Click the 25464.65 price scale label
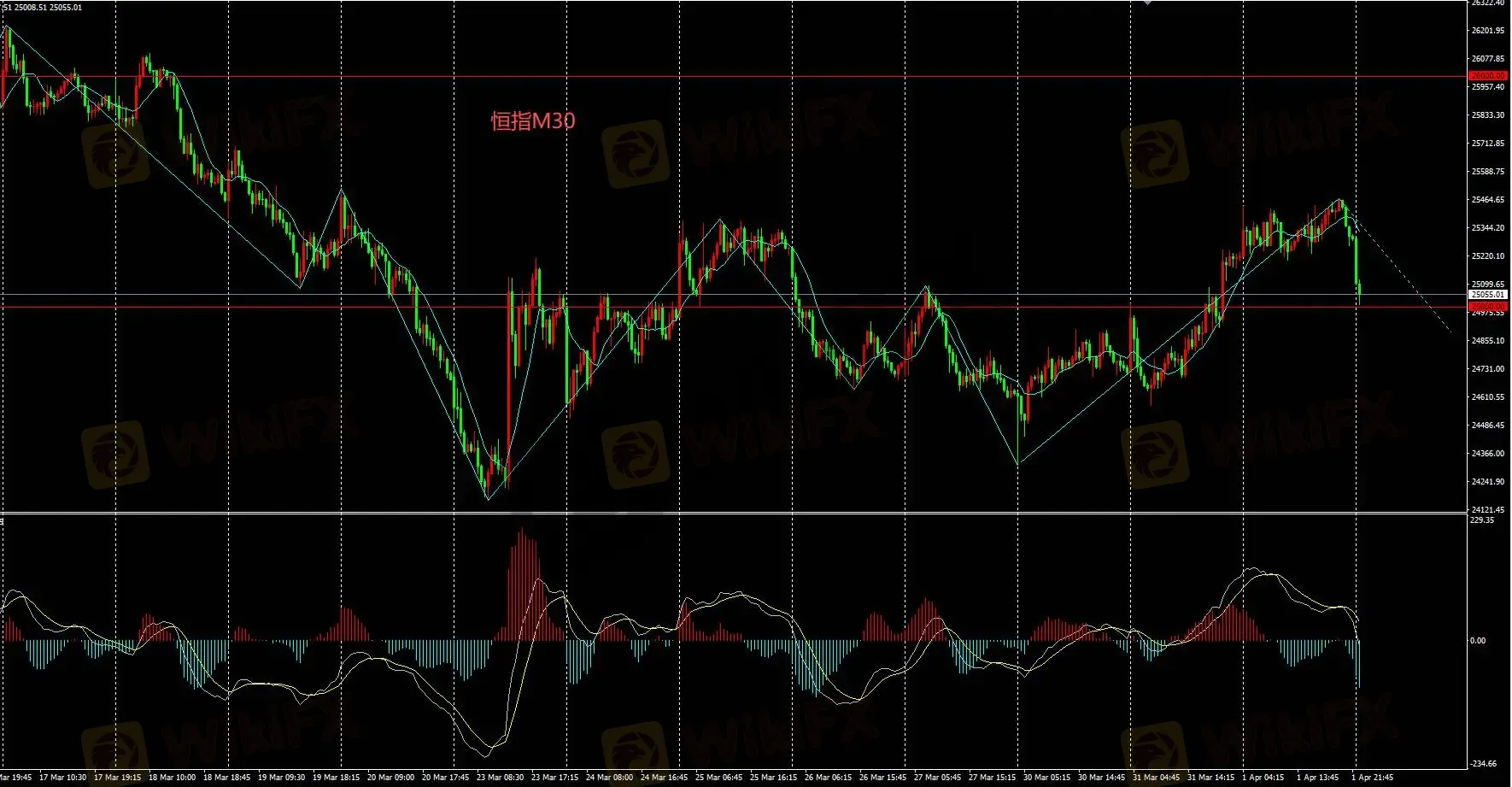Screen dimensions: 1512x787 tap(1487, 200)
